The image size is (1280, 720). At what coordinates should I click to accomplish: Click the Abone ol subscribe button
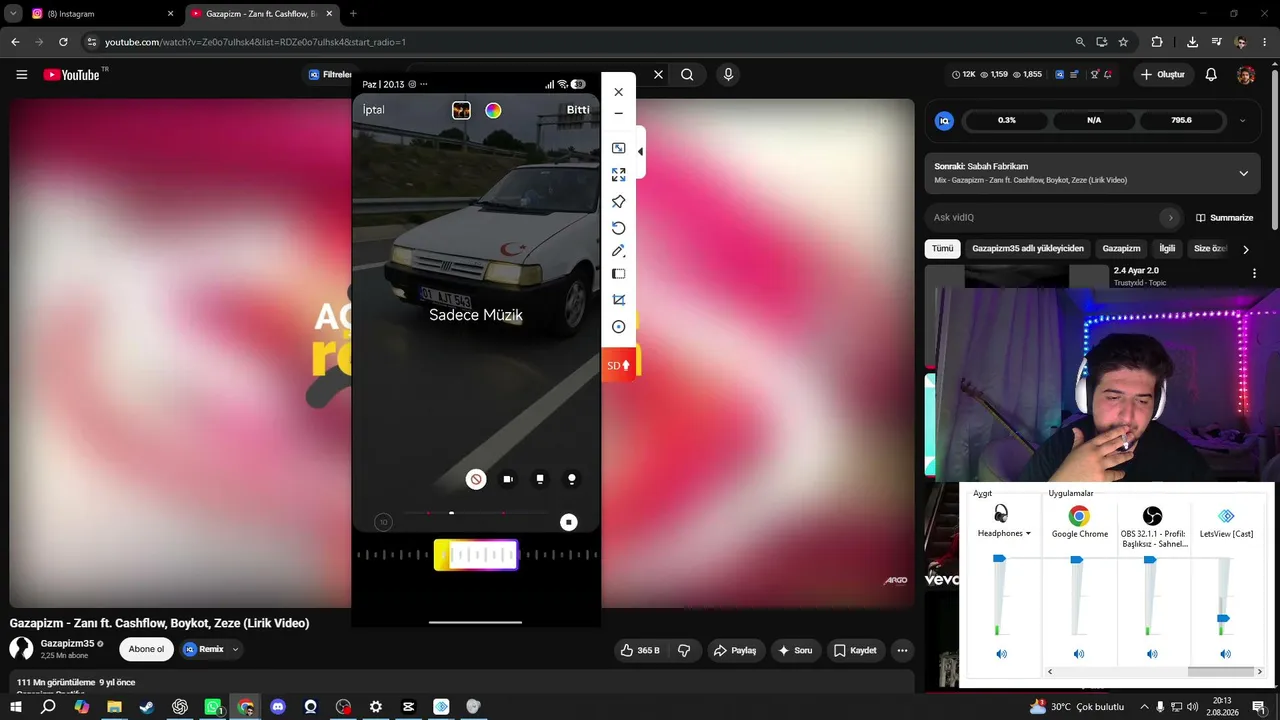point(146,649)
